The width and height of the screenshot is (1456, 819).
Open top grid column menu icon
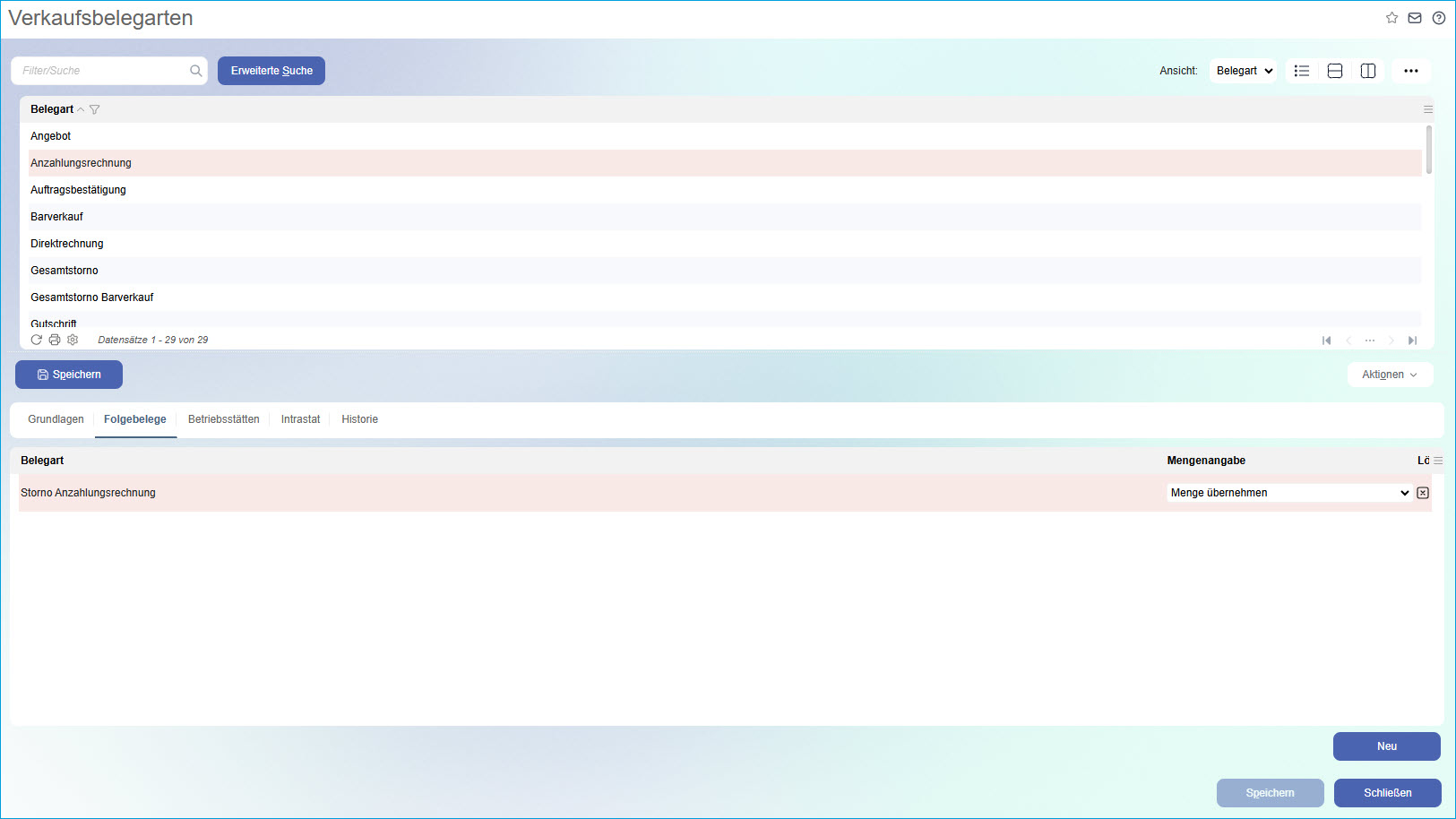point(1428,109)
